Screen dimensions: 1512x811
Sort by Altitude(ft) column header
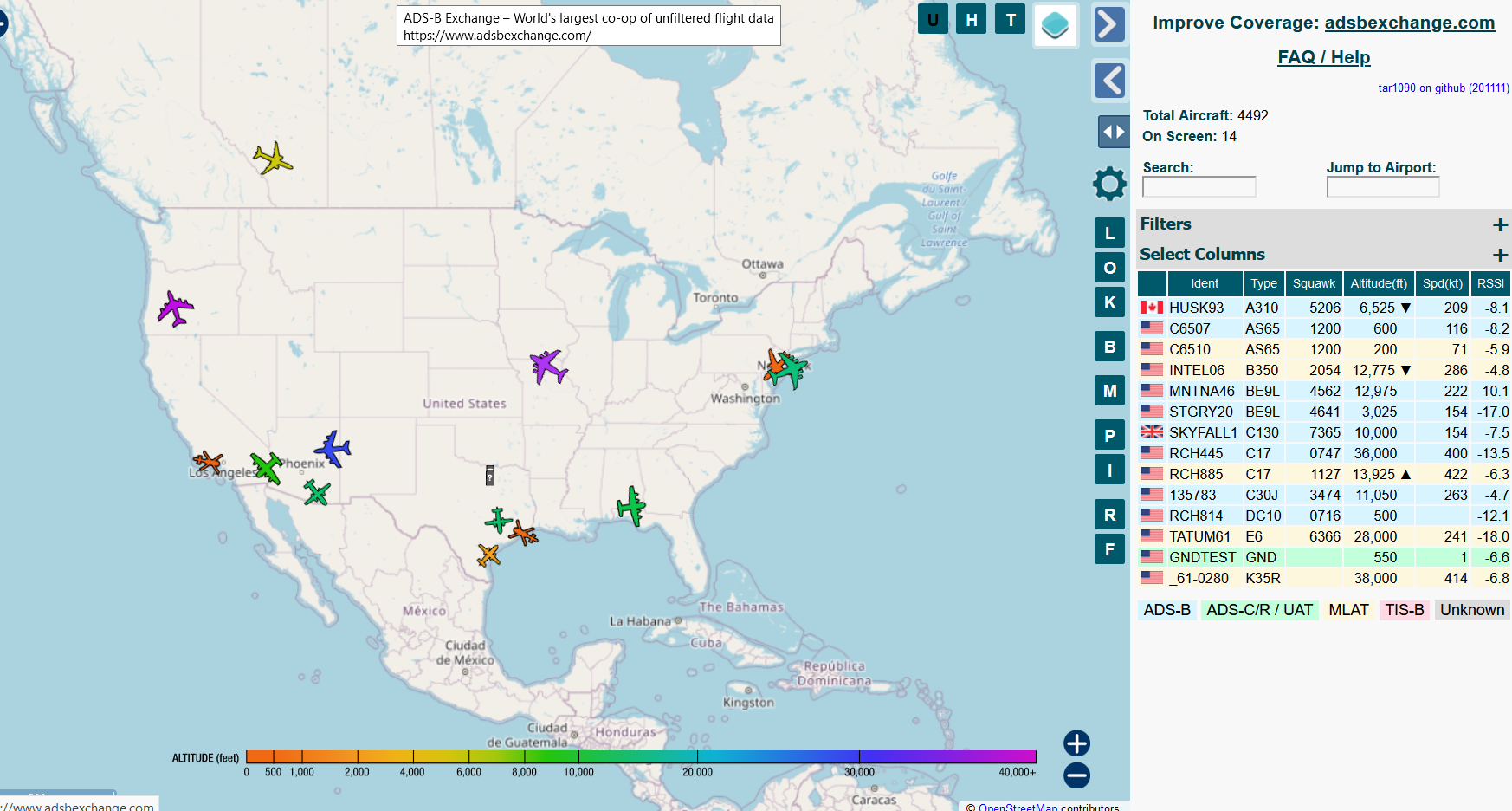(1379, 283)
